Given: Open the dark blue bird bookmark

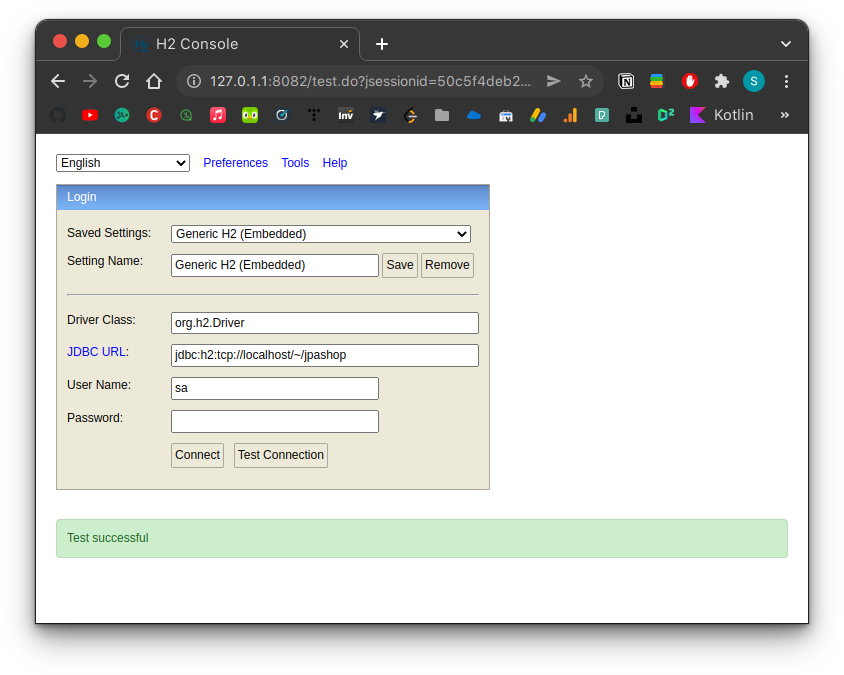Looking at the screenshot, I should pyautogui.click(x=378, y=115).
